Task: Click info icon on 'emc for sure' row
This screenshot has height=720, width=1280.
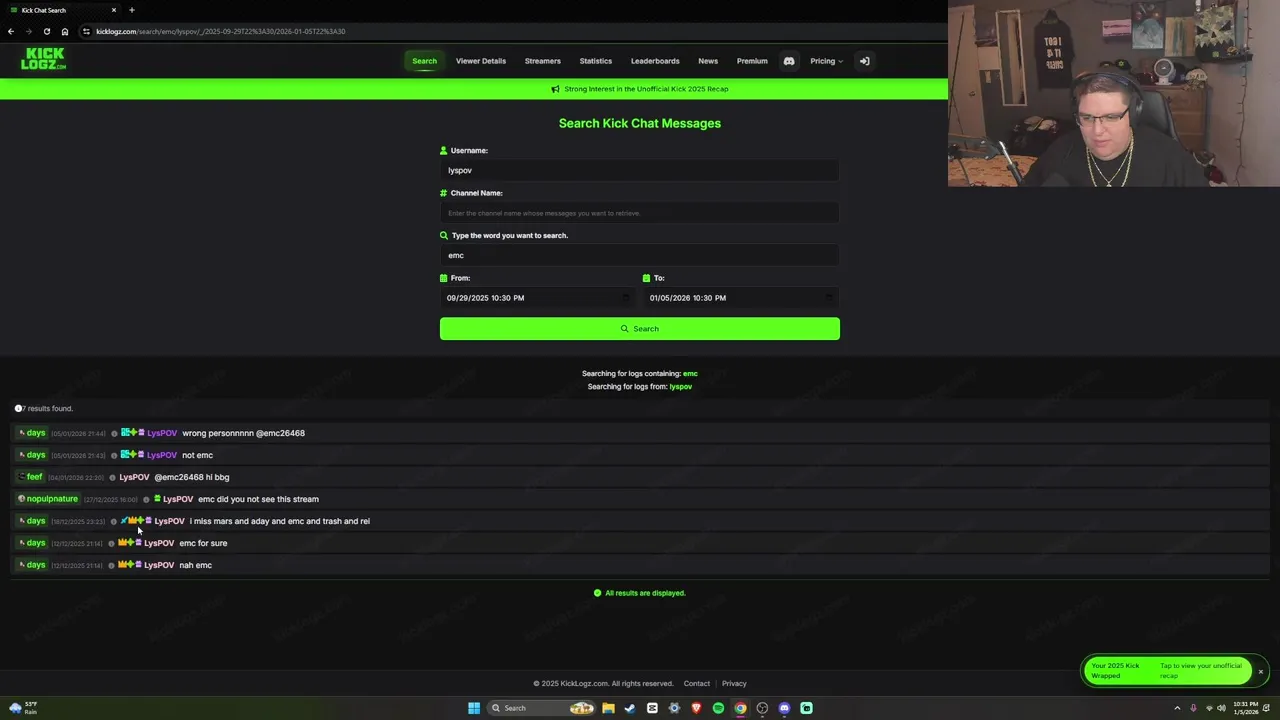Action: point(111,543)
